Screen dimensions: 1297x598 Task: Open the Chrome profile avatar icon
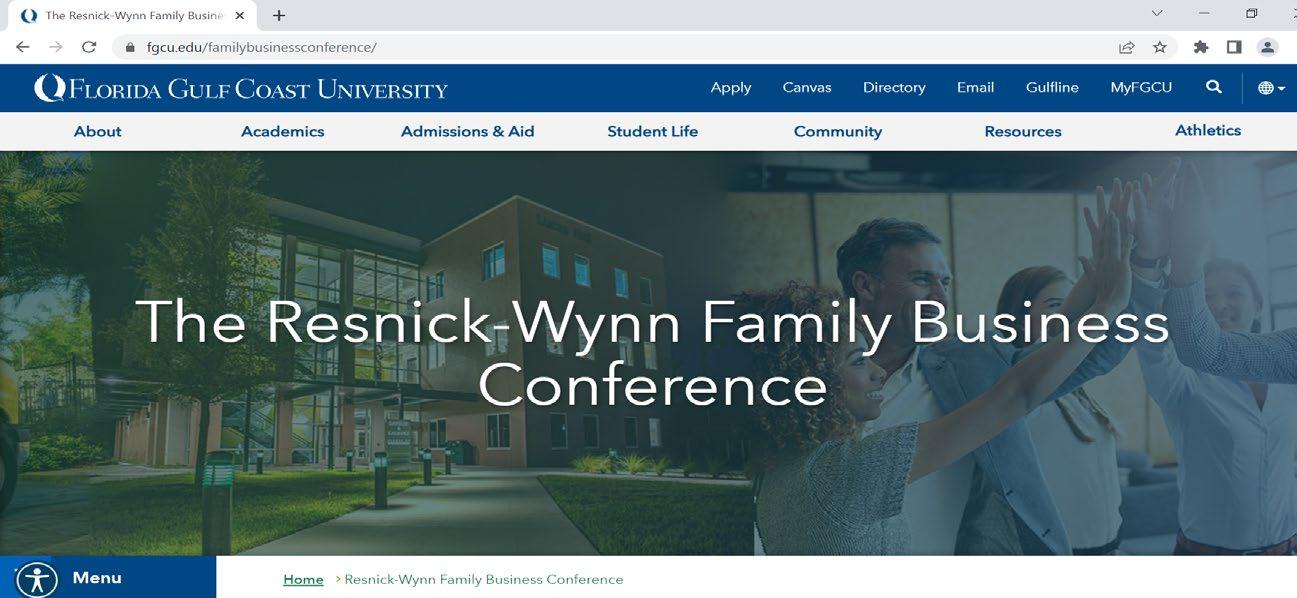[1267, 47]
